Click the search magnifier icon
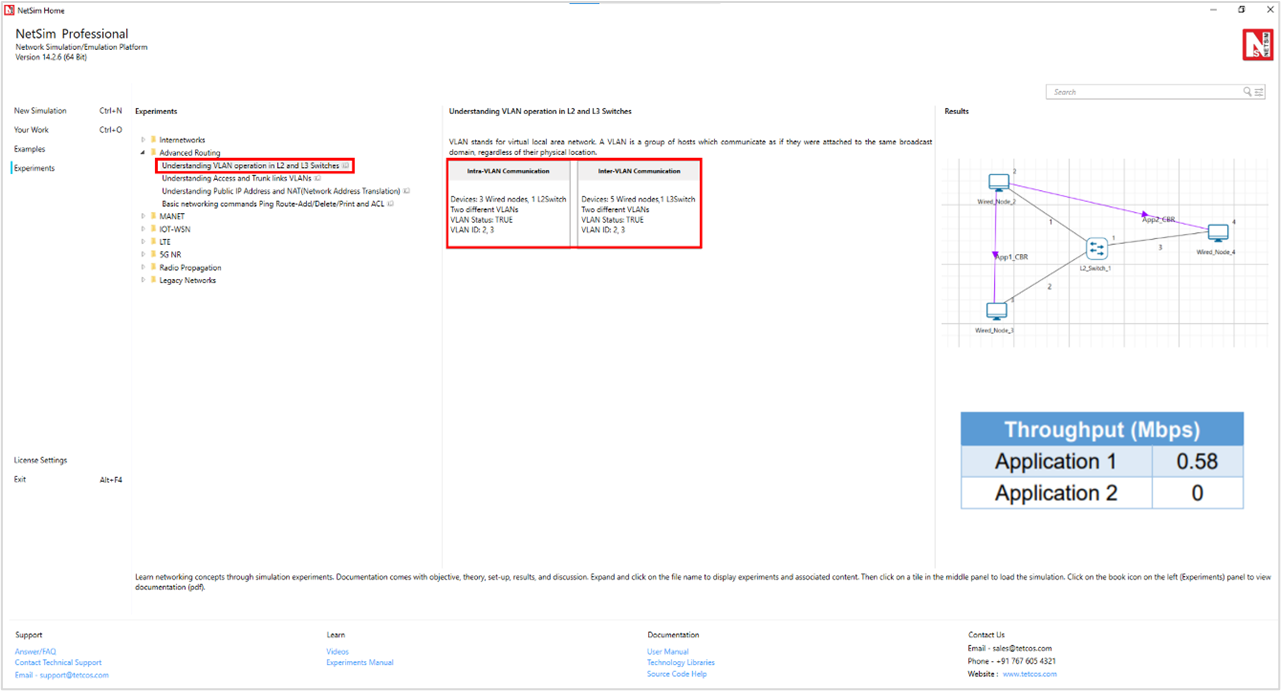 point(1248,92)
